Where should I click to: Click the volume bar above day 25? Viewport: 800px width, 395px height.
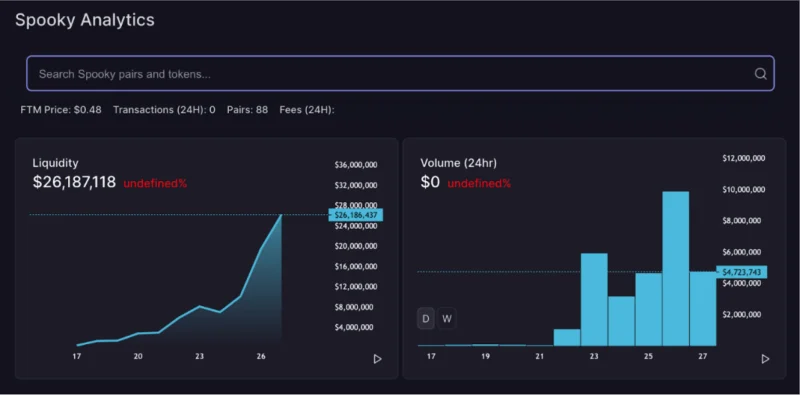648,310
